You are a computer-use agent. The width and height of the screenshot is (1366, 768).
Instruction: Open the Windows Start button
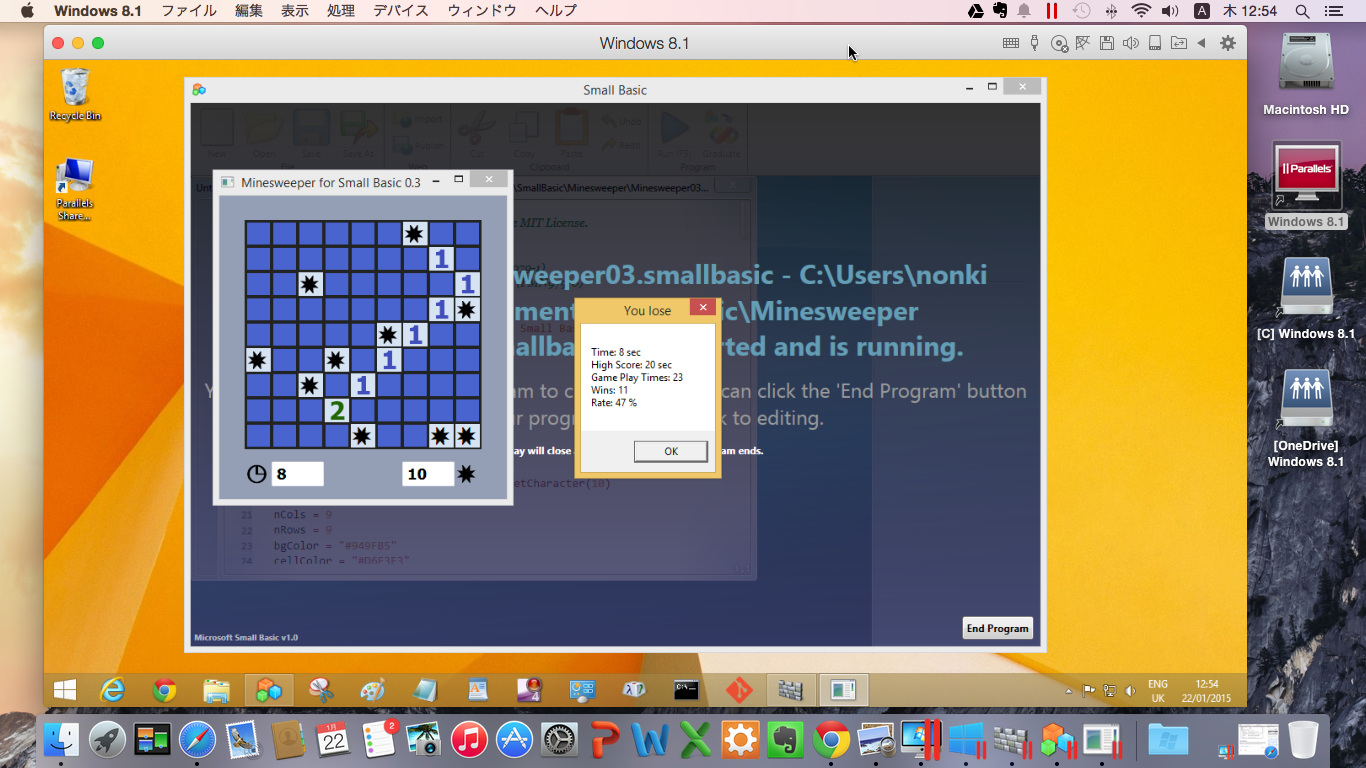tap(65, 690)
